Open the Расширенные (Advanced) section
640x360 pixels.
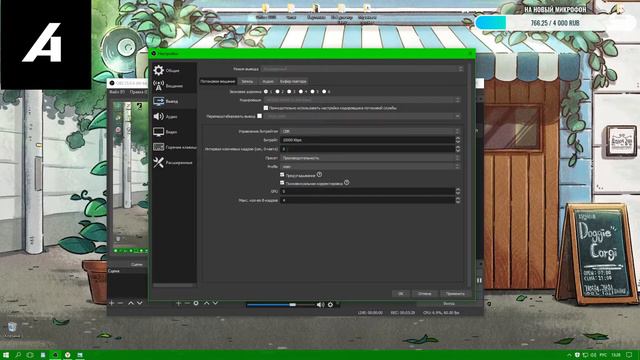point(174,162)
